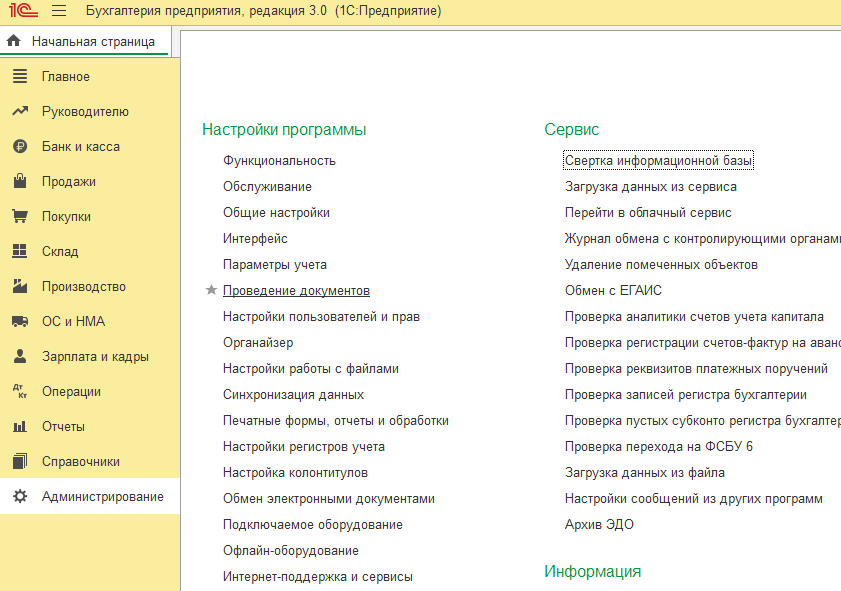The height and width of the screenshot is (591, 841).
Task: Click the Администрирование gear icon
Action: click(20, 496)
